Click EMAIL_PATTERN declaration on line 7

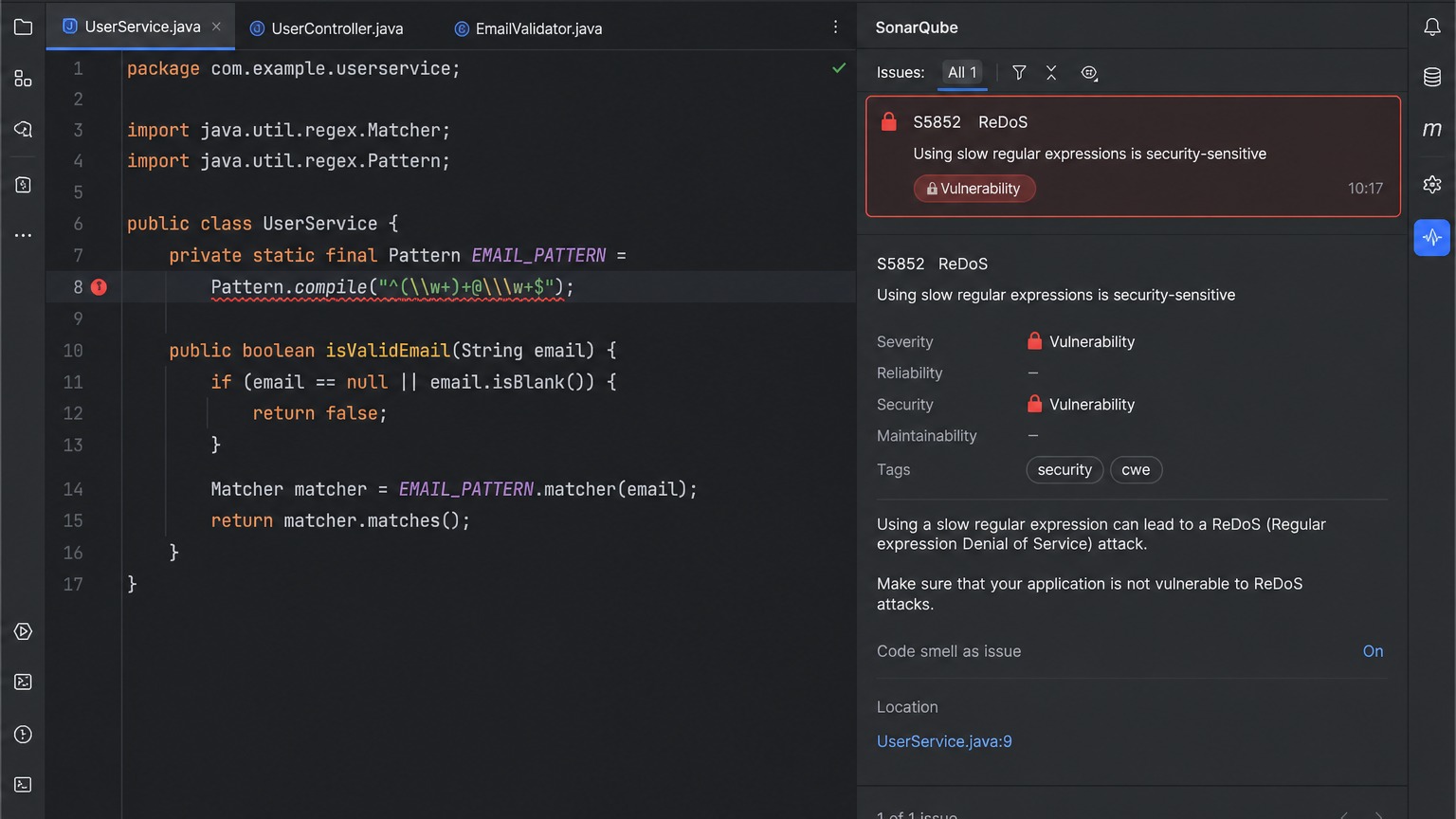[538, 256]
